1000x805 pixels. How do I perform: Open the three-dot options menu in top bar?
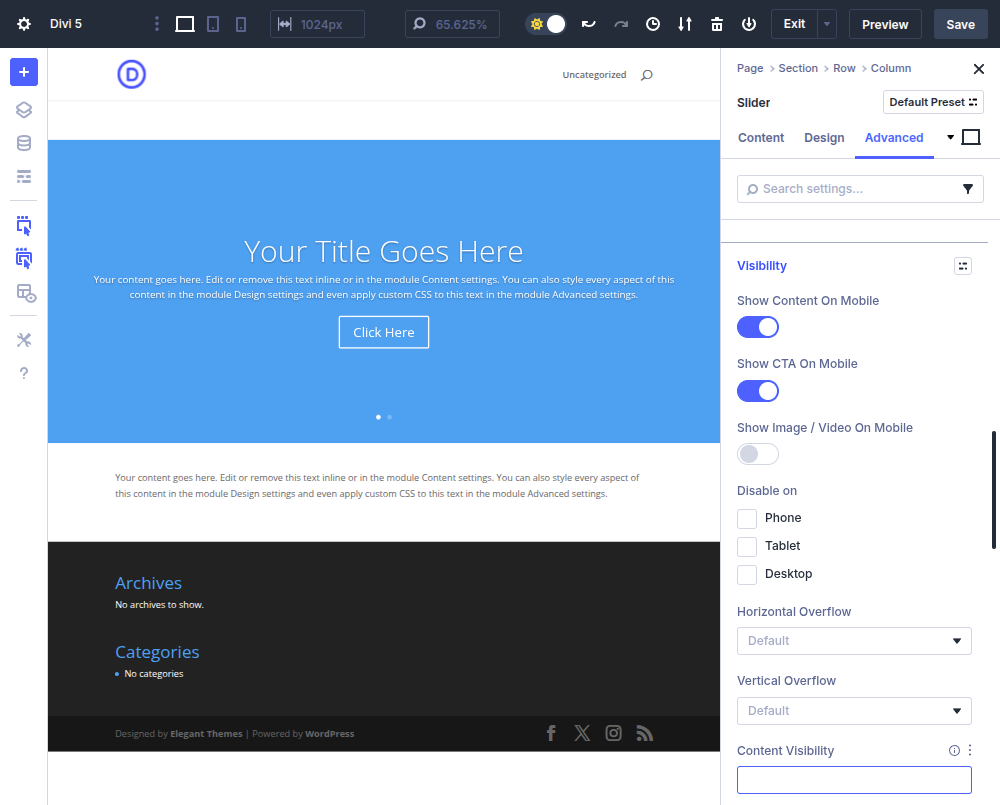[x=156, y=24]
